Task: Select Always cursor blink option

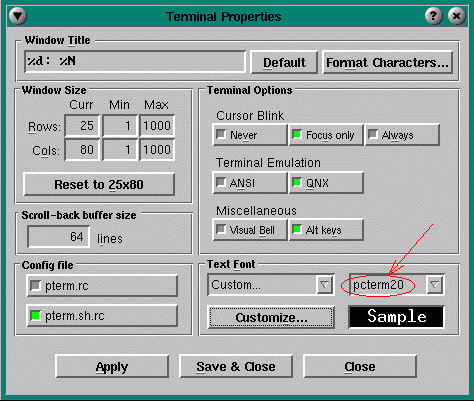Action: point(402,135)
